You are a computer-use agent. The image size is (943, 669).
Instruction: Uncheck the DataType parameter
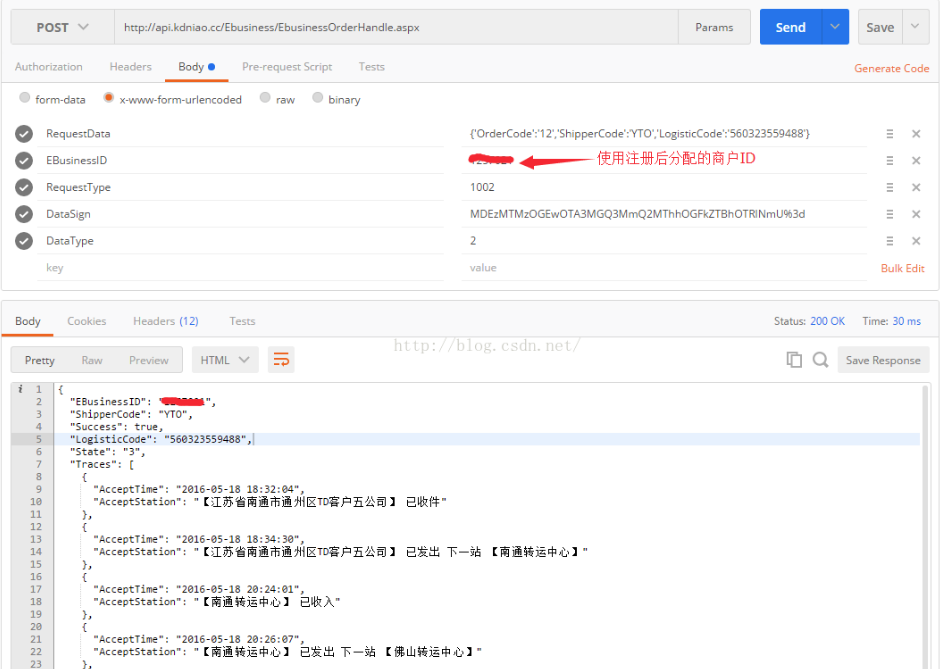pyautogui.click(x=24, y=241)
